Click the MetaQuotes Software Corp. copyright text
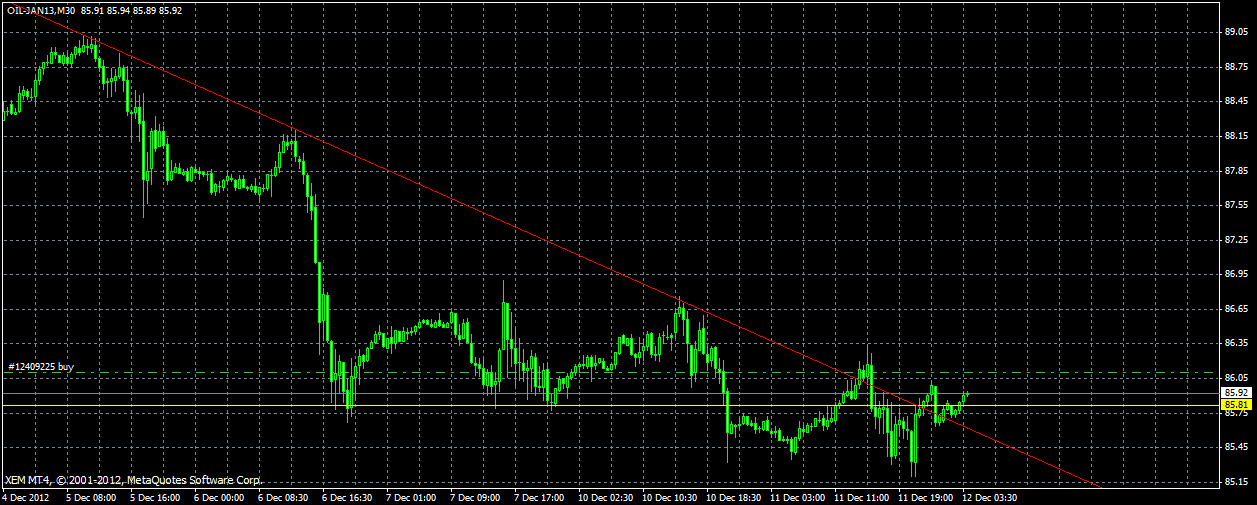The width and height of the screenshot is (1257, 505). (192, 479)
